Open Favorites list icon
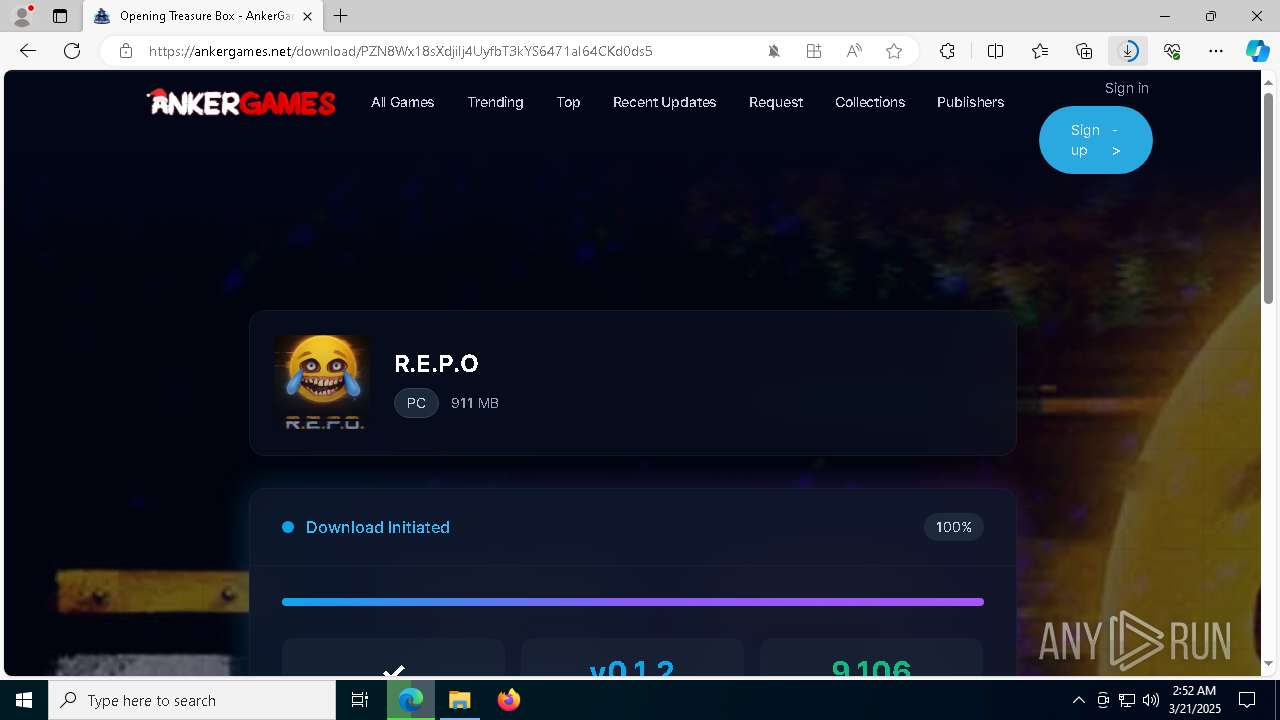Viewport: 1280px width, 720px height. (x=1040, y=51)
